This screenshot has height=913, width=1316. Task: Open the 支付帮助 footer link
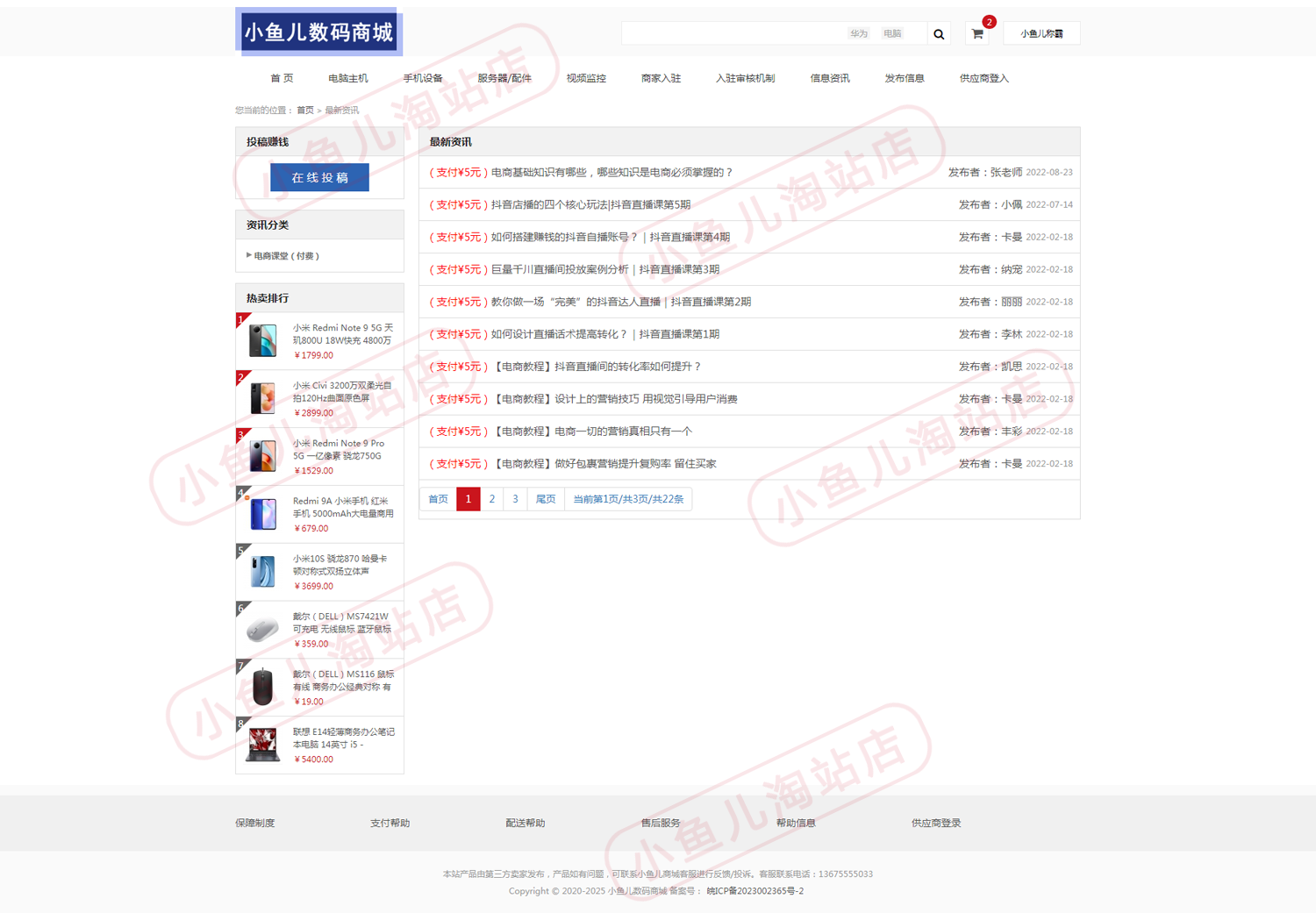[x=390, y=824]
